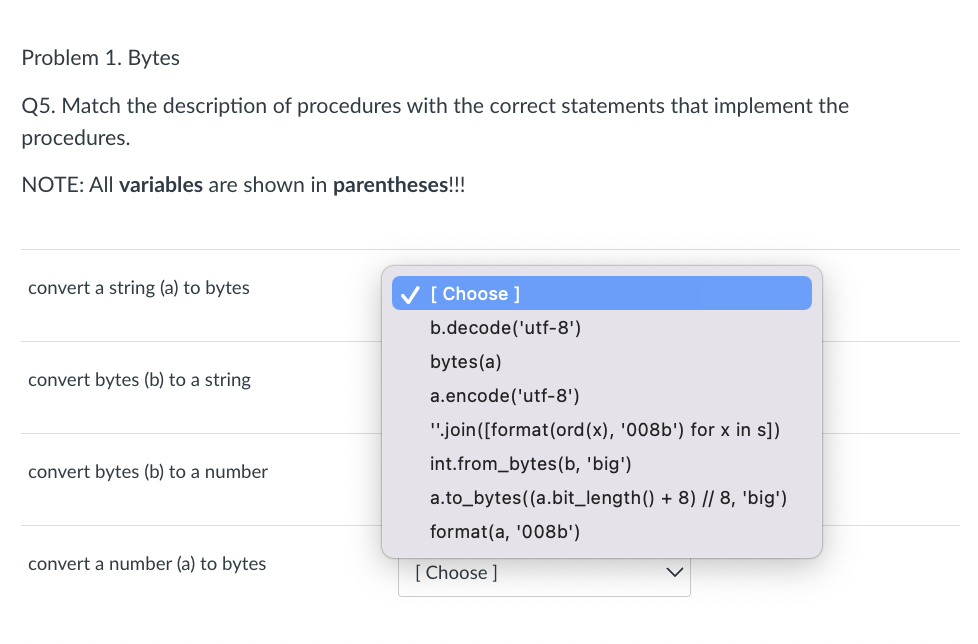This screenshot has height=644, width=978.
Task: Click the "convert a number (a) to bytes" label
Action: pyautogui.click(x=147, y=564)
